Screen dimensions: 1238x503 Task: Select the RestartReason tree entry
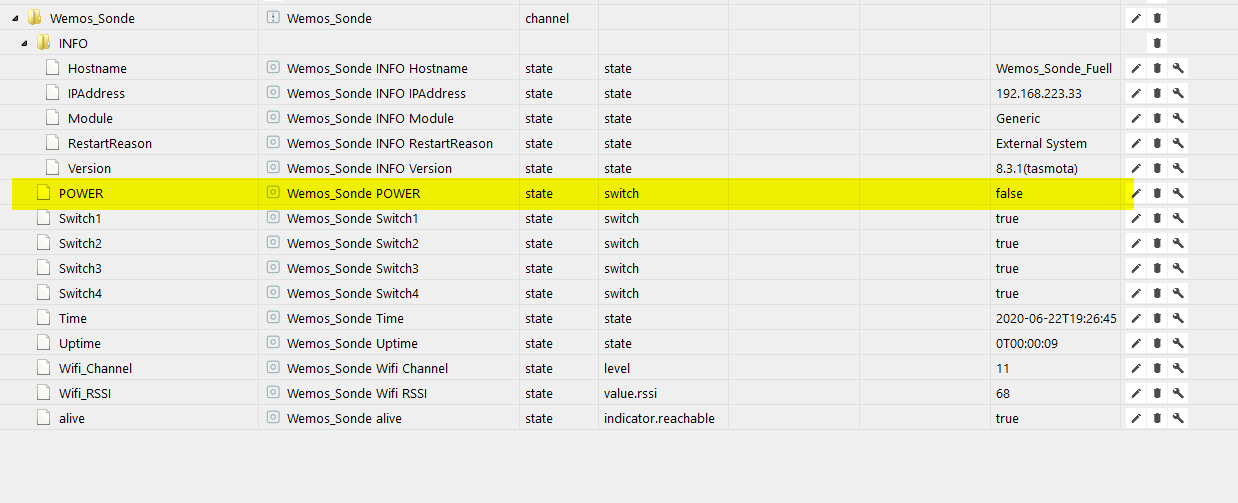(x=110, y=143)
